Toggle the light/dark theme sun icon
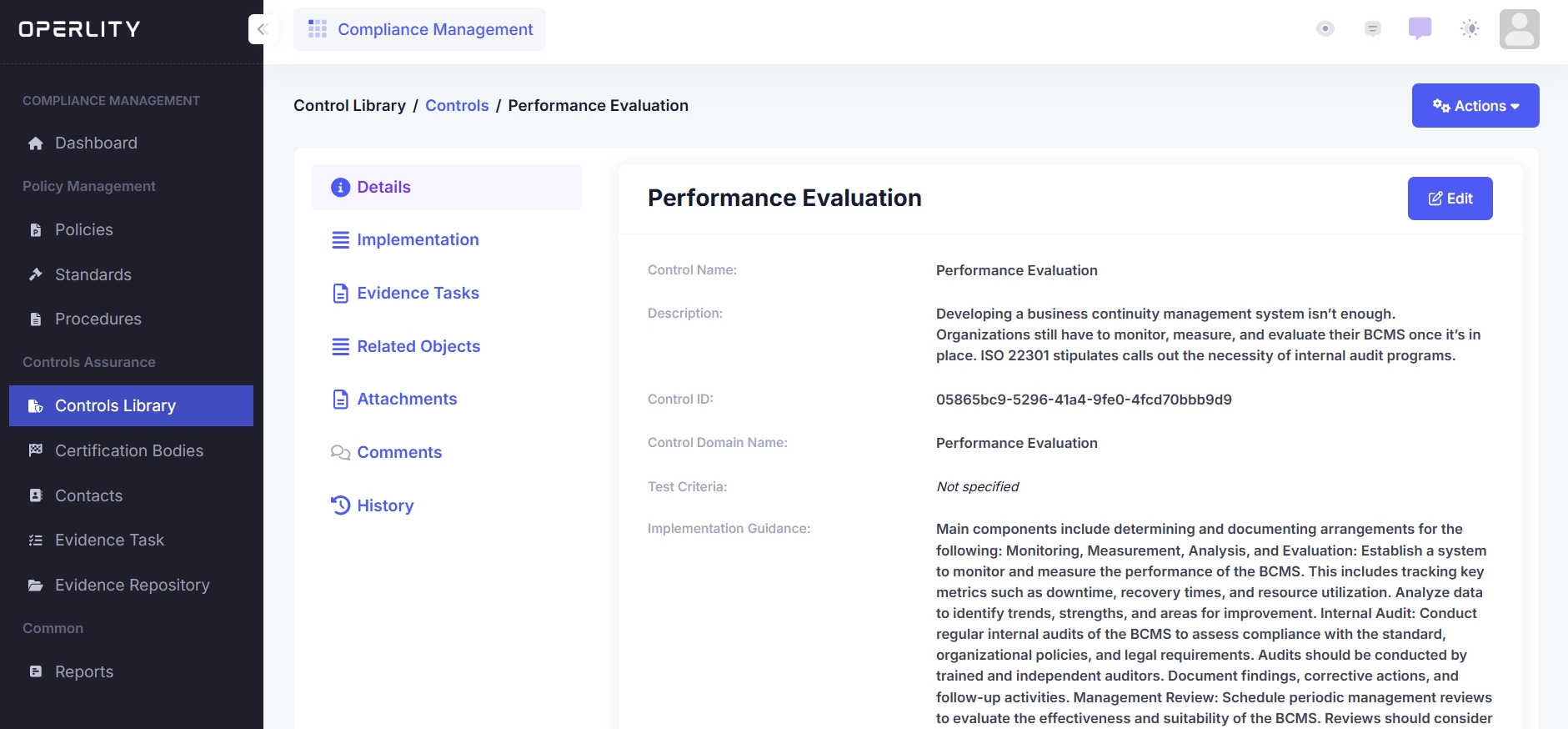The height and width of the screenshot is (729, 1568). tap(1470, 29)
